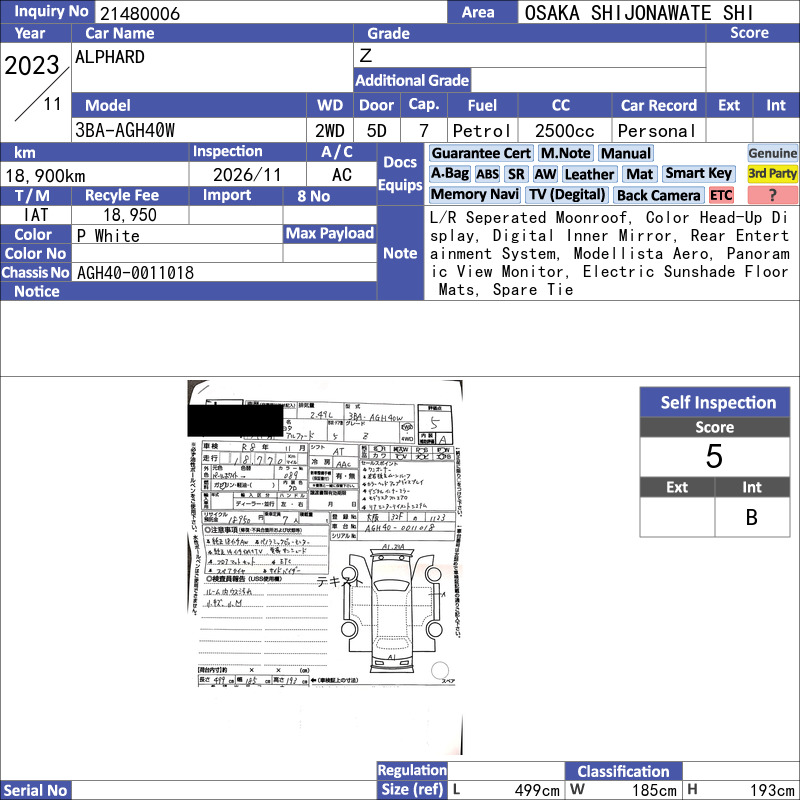The width and height of the screenshot is (800, 800).
Task: Click the height value 193cm
Action: point(772,790)
